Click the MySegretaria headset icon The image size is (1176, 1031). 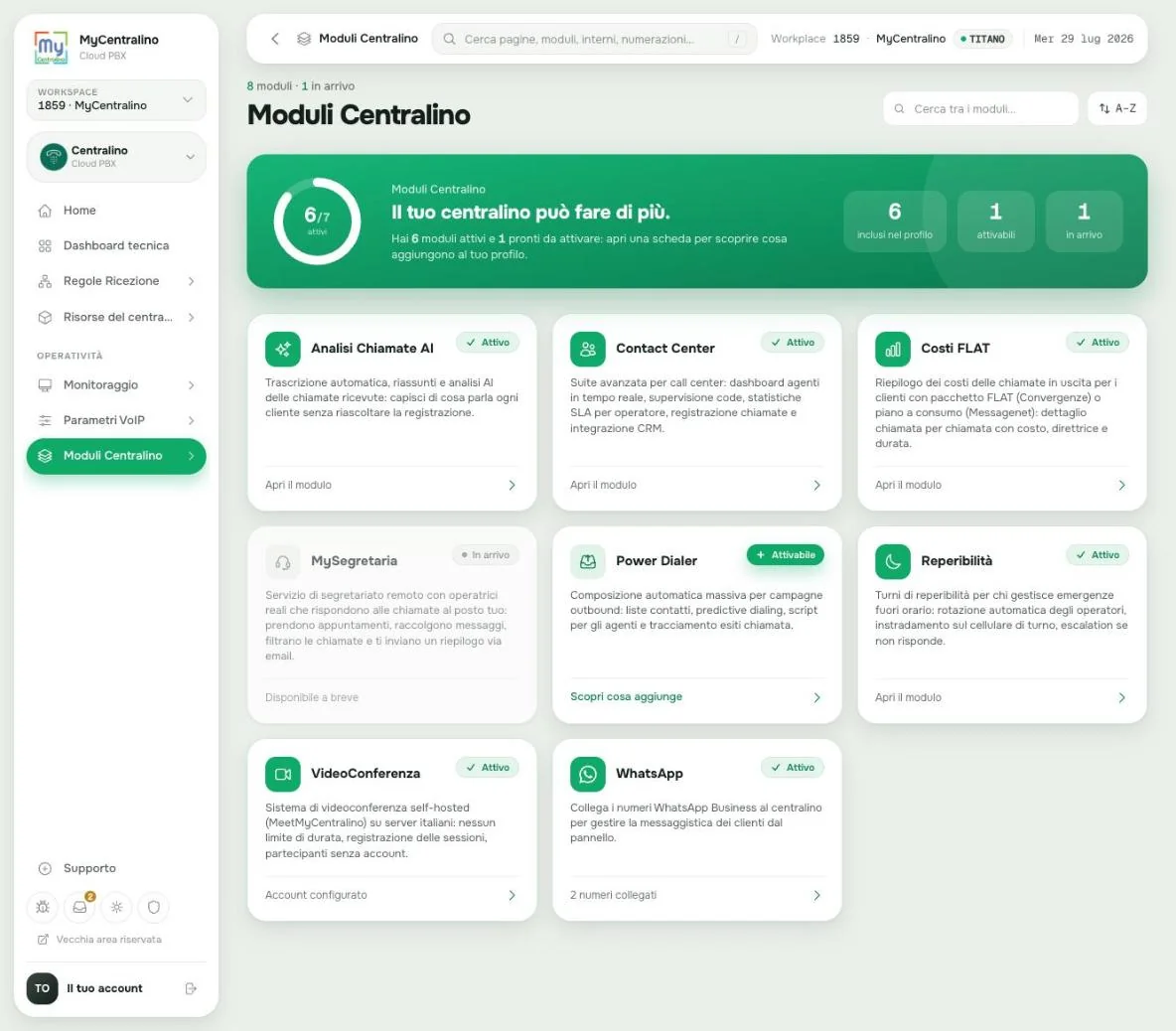283,561
